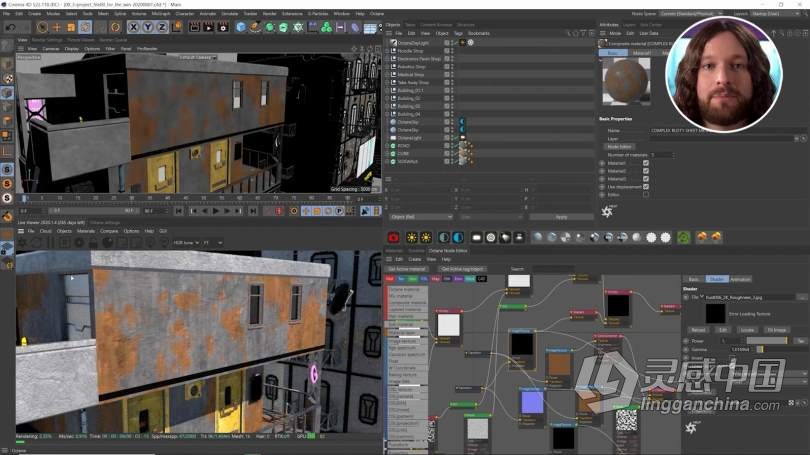The height and width of the screenshot is (455, 810).
Task: Select the Move tool
Action: pyautogui.click(x=57, y=27)
